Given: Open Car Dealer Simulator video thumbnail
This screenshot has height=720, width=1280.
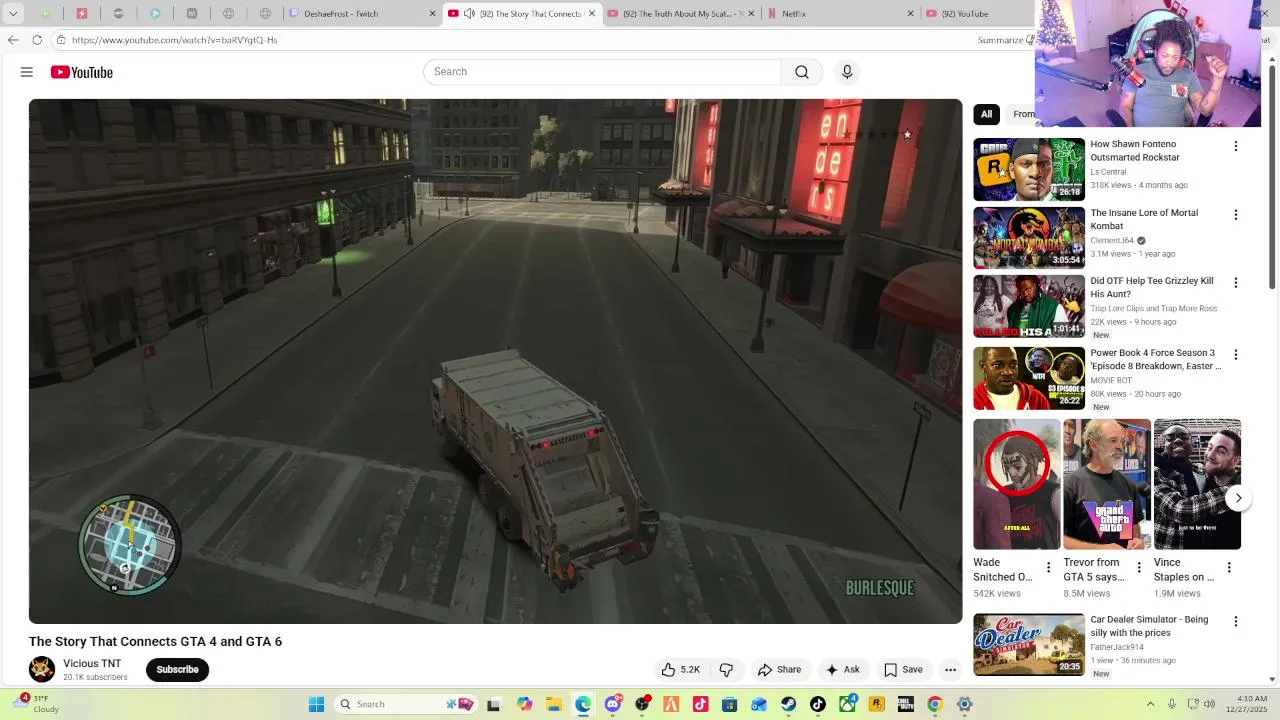Looking at the screenshot, I should (1029, 645).
